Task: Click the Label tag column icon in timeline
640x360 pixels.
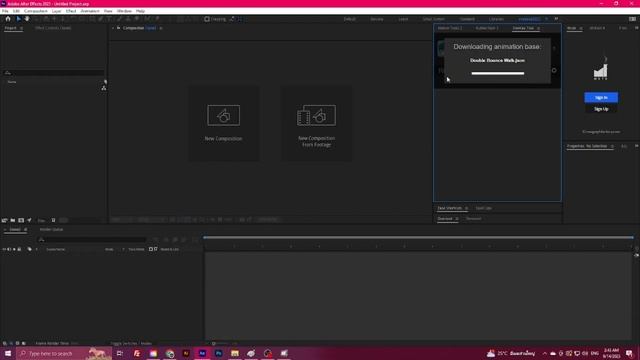Action: tap(29, 249)
